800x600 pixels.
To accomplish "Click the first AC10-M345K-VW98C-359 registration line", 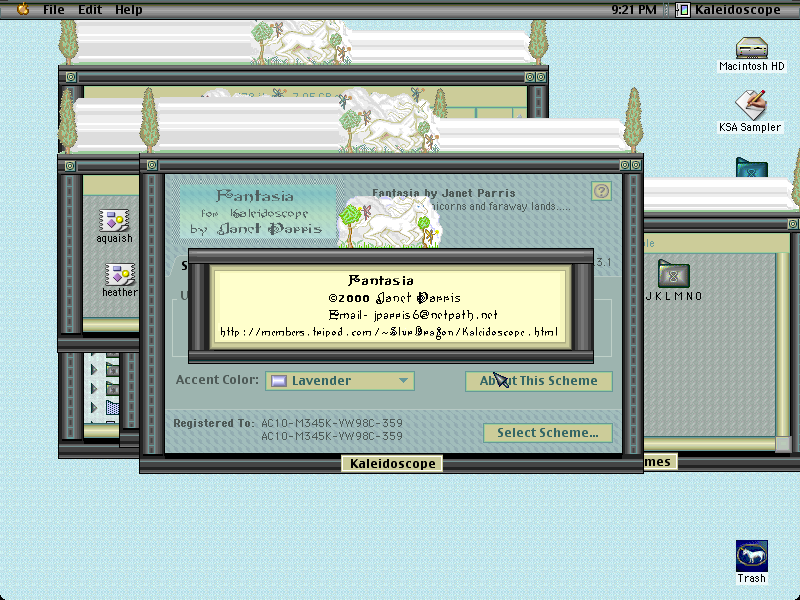I will [332, 423].
